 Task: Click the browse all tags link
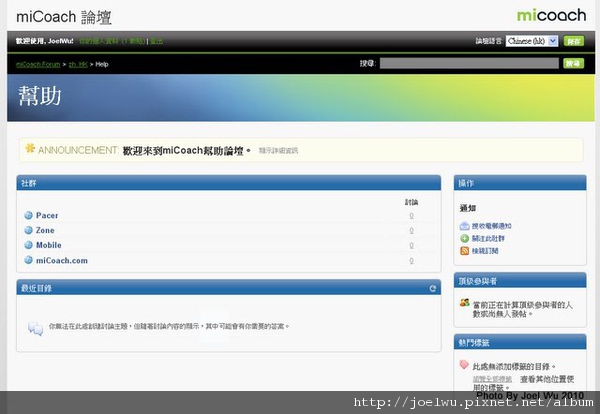coord(492,379)
